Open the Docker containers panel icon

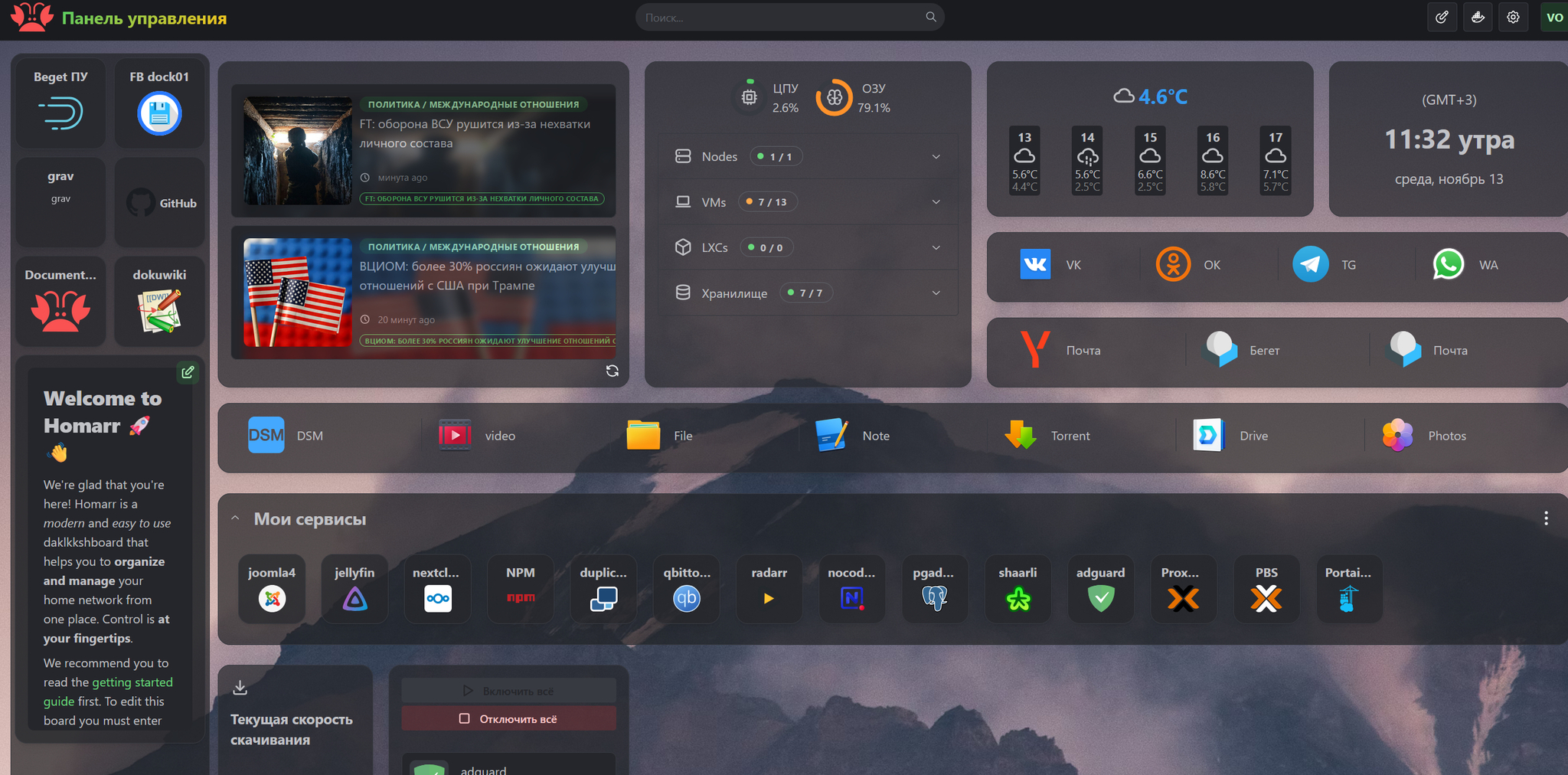1478,17
